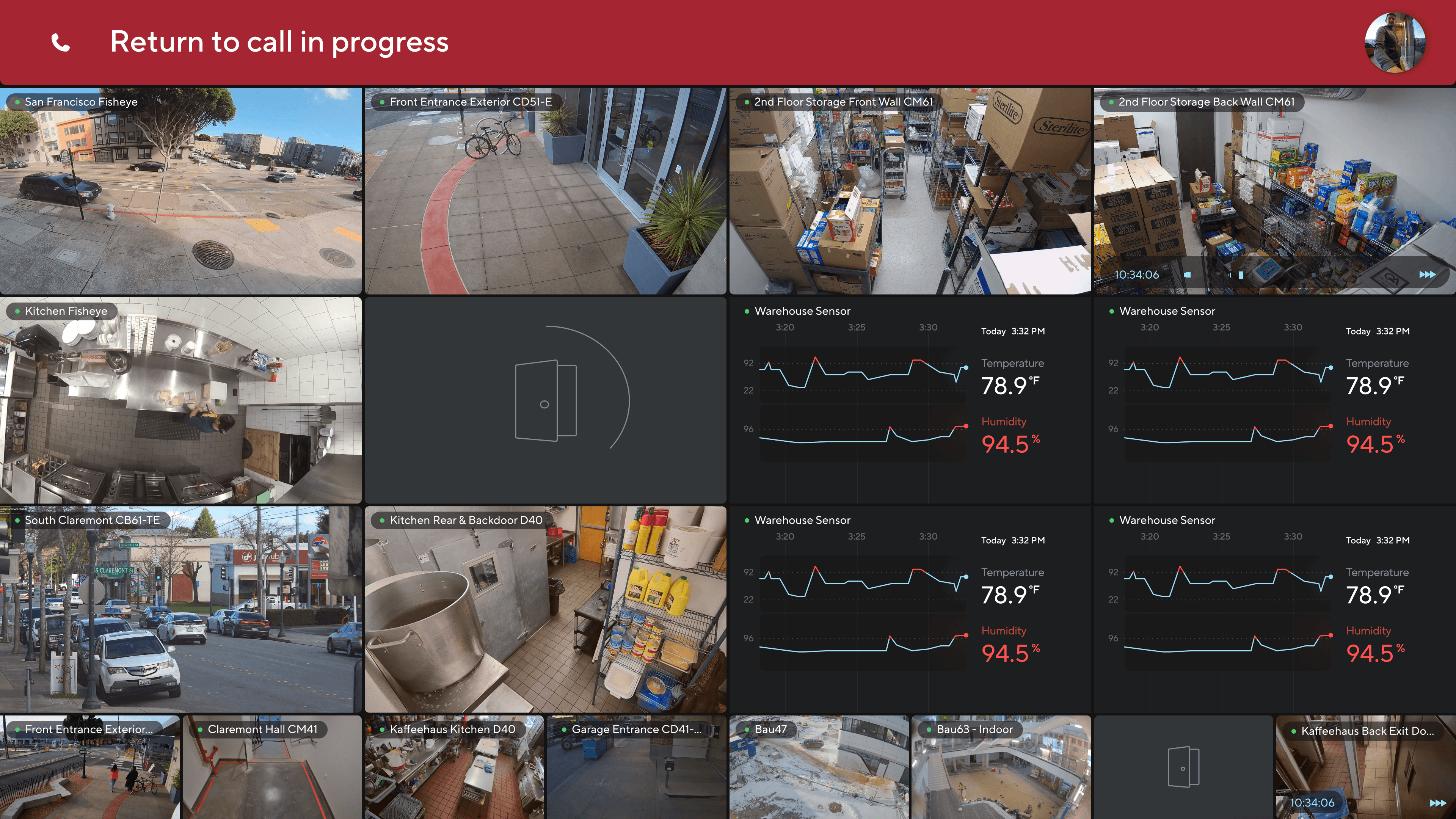
Task: Return to the call in progress
Action: point(279,42)
